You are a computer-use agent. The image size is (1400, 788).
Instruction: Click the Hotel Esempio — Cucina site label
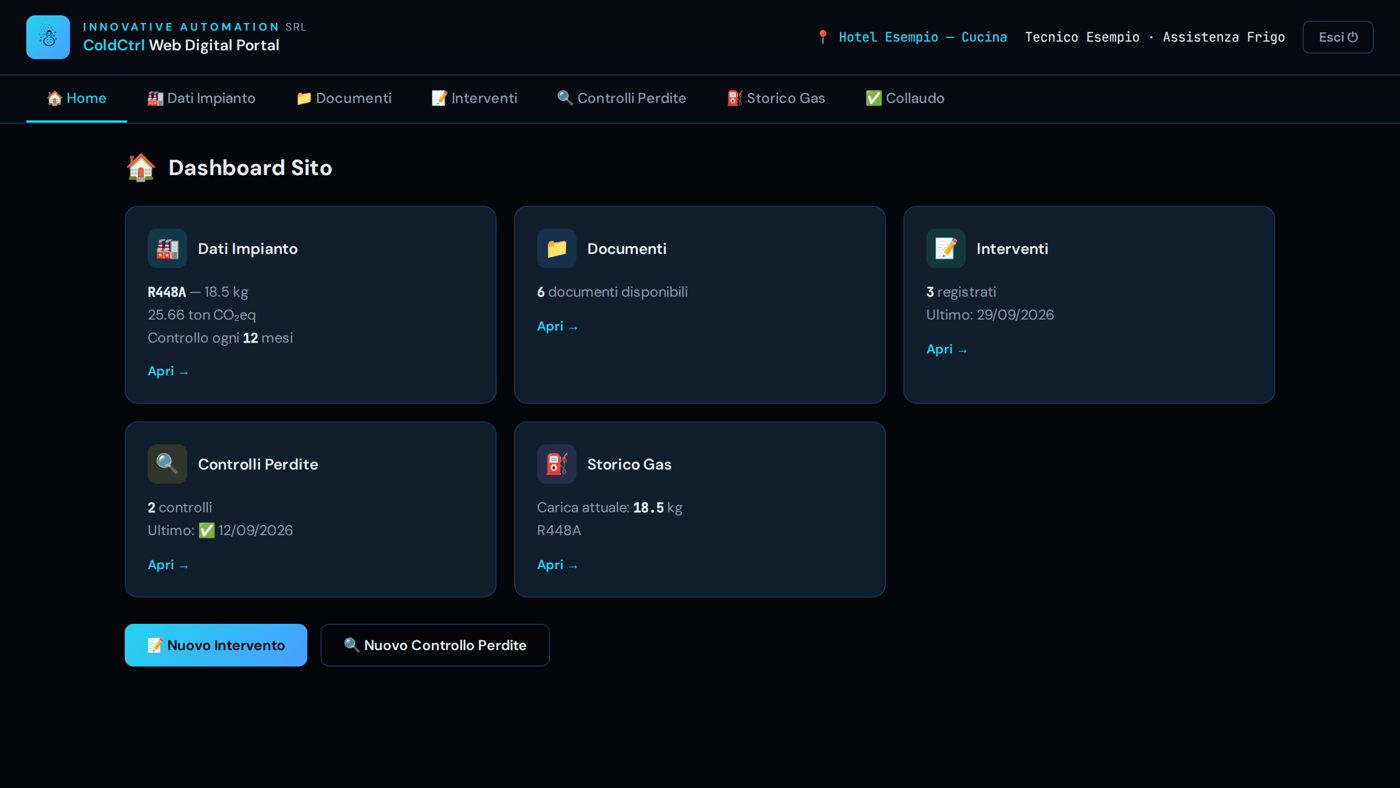point(922,37)
